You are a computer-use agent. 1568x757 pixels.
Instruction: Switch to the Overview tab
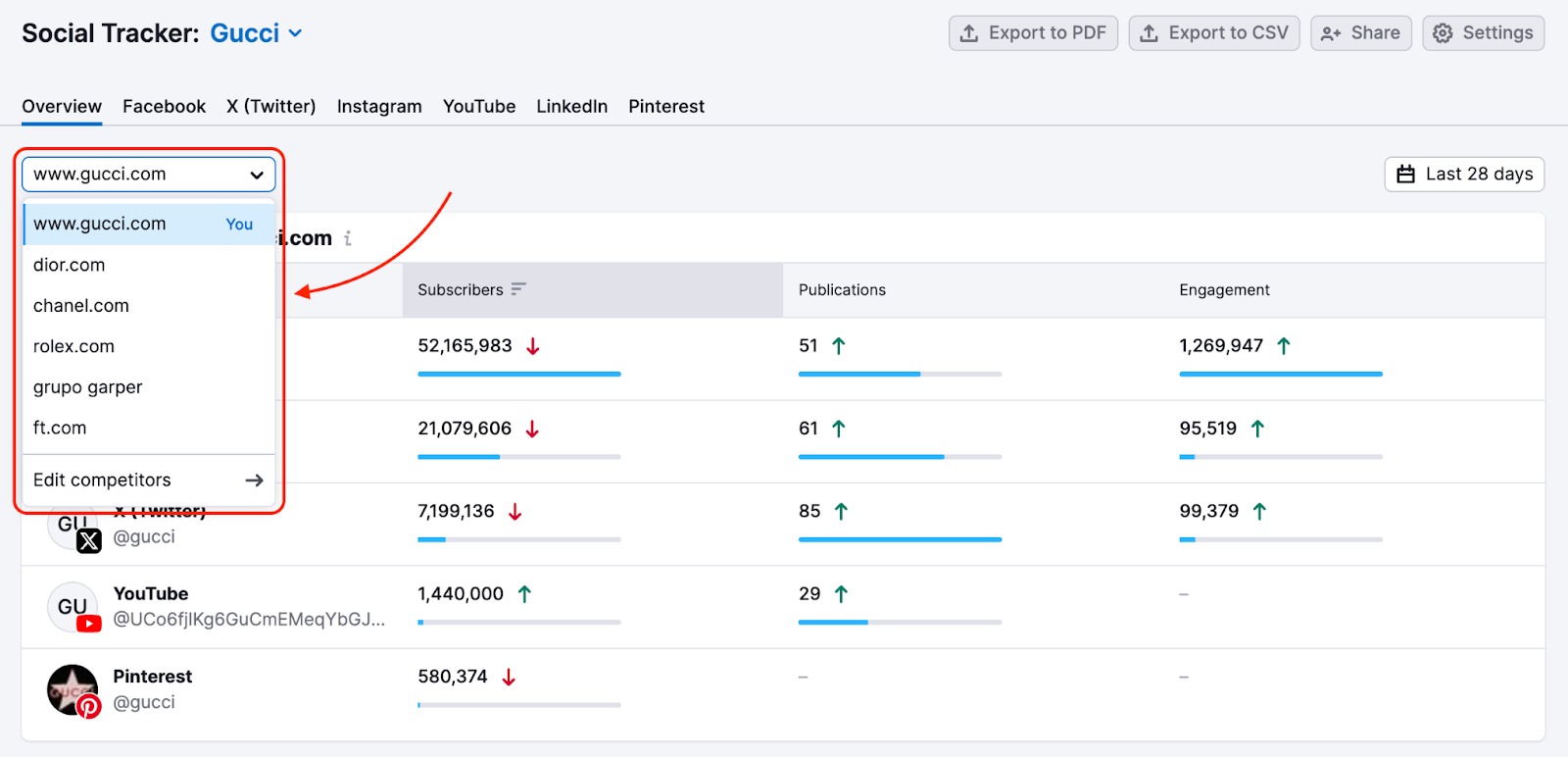tap(62, 106)
